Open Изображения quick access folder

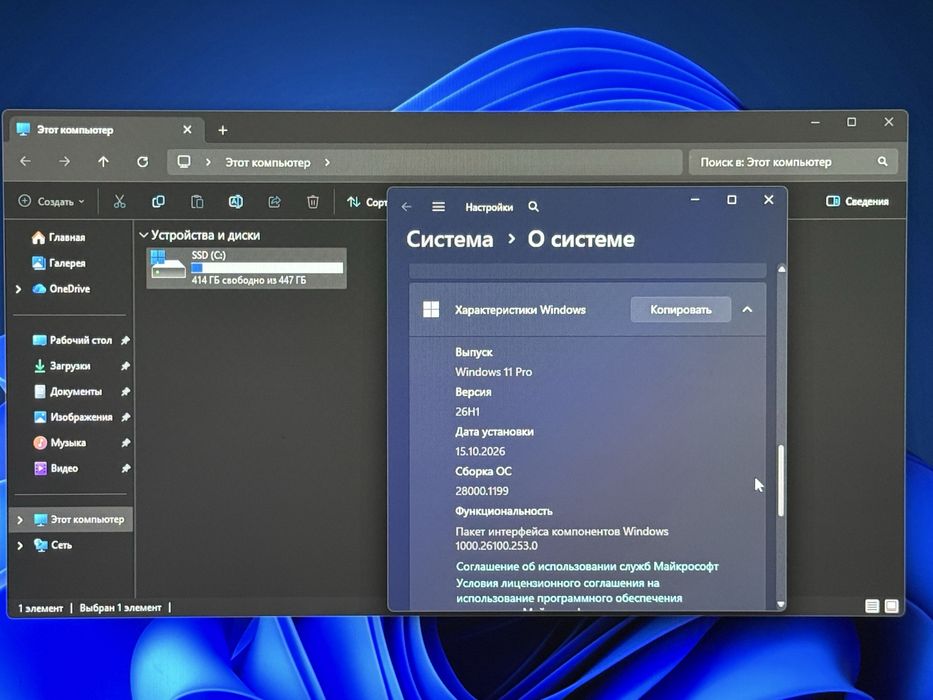[73, 417]
